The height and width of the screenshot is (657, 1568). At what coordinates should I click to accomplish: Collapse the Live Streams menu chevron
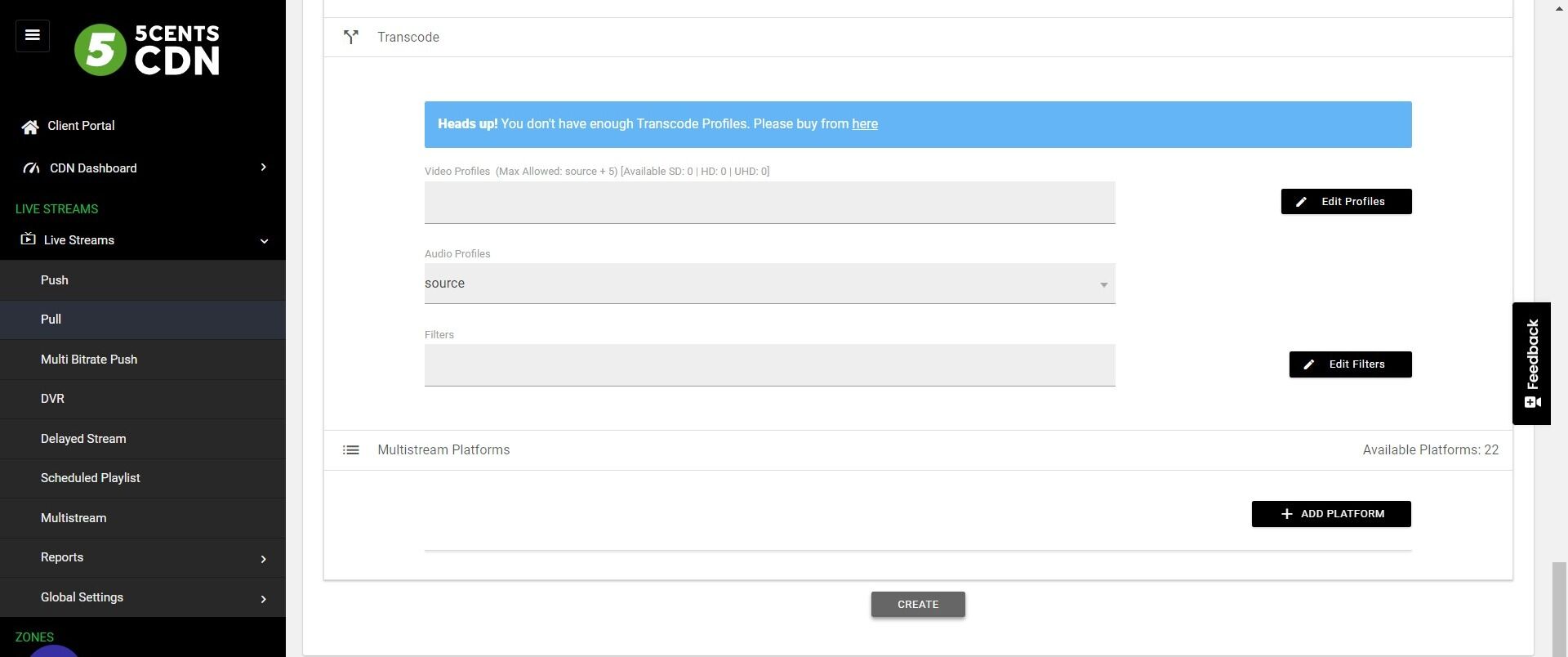264,241
